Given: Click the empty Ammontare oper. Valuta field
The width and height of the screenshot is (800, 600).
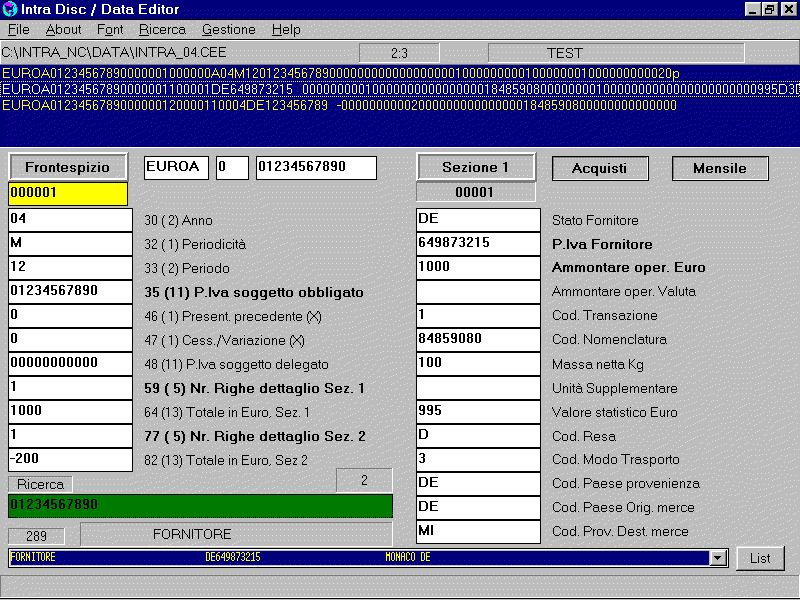Looking at the screenshot, I should tap(478, 291).
